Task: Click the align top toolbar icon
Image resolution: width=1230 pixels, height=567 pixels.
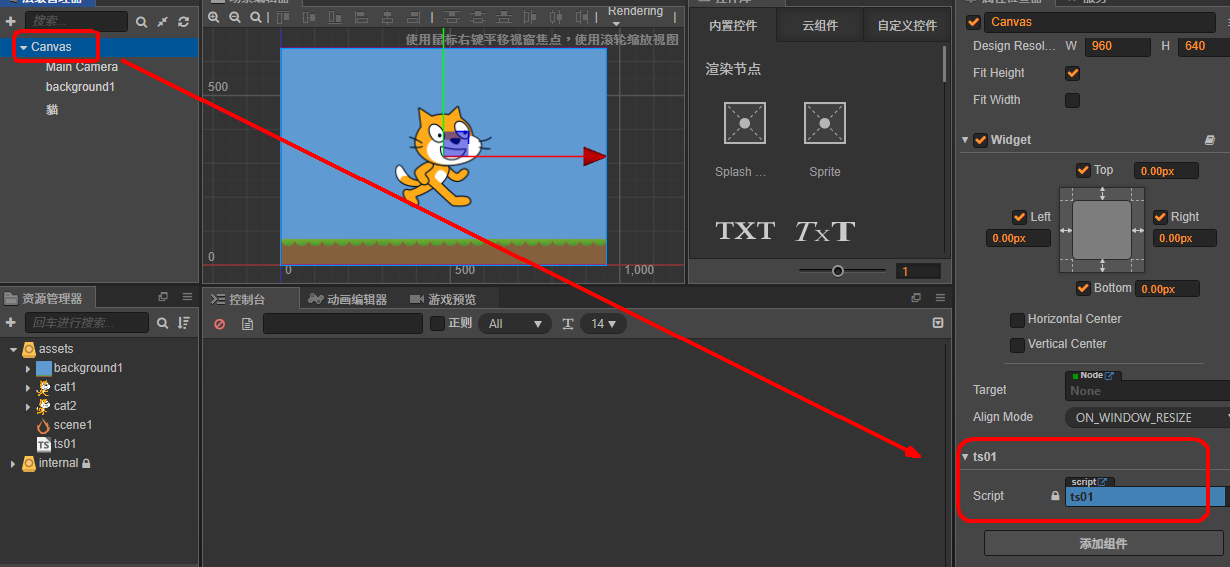Action: coord(283,17)
